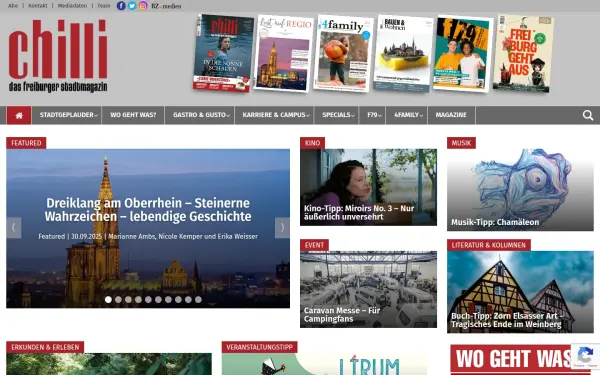Viewport: 600px width, 375px height.
Task: Open the Magazine menu item
Action: [x=451, y=115]
